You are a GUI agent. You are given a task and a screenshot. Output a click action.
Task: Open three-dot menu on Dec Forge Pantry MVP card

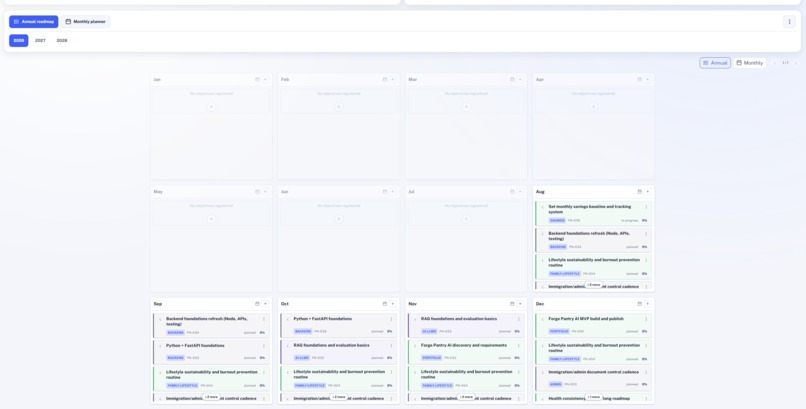coord(646,319)
